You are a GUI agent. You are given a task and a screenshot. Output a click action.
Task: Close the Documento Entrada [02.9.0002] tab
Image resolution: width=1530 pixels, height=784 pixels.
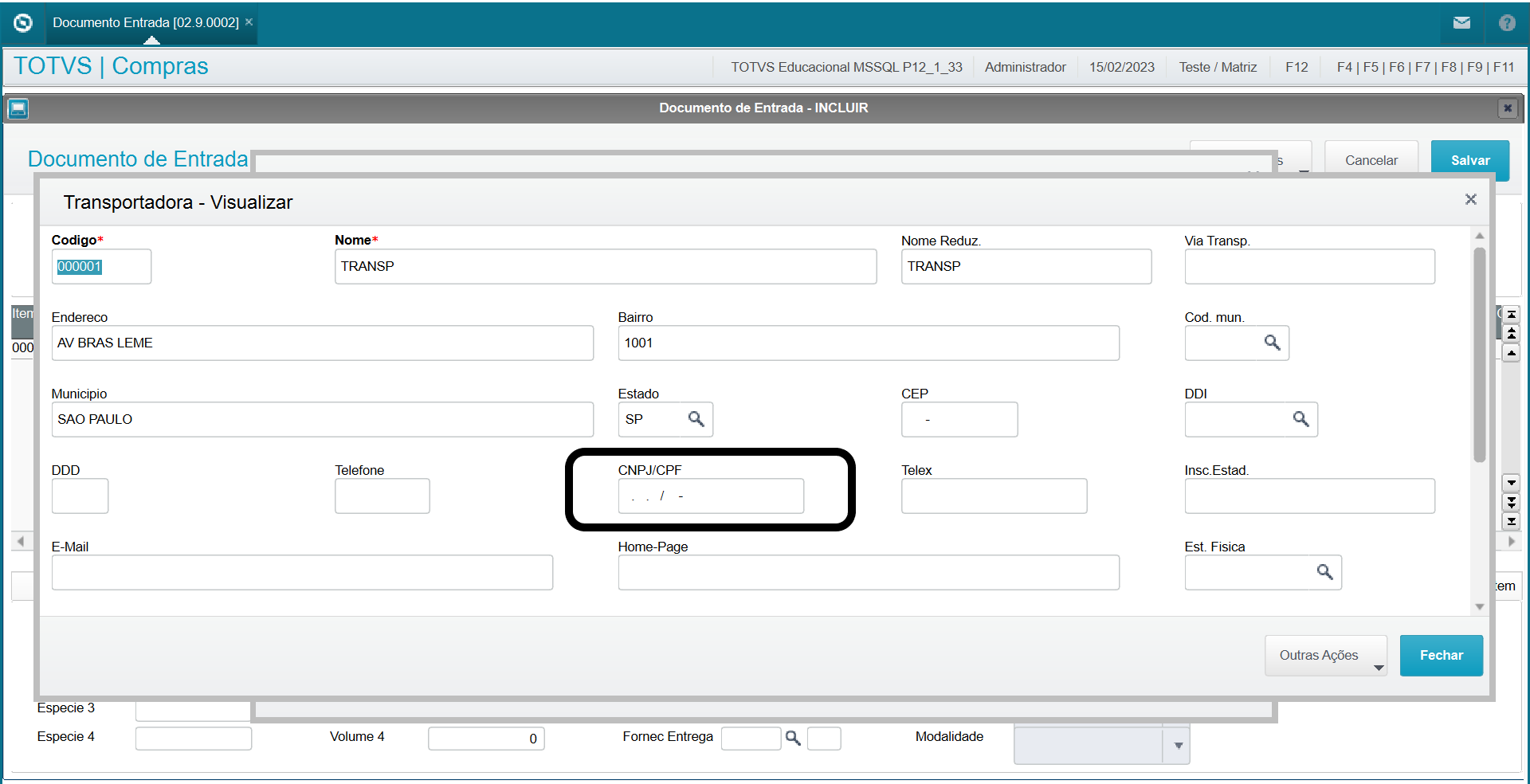(249, 22)
